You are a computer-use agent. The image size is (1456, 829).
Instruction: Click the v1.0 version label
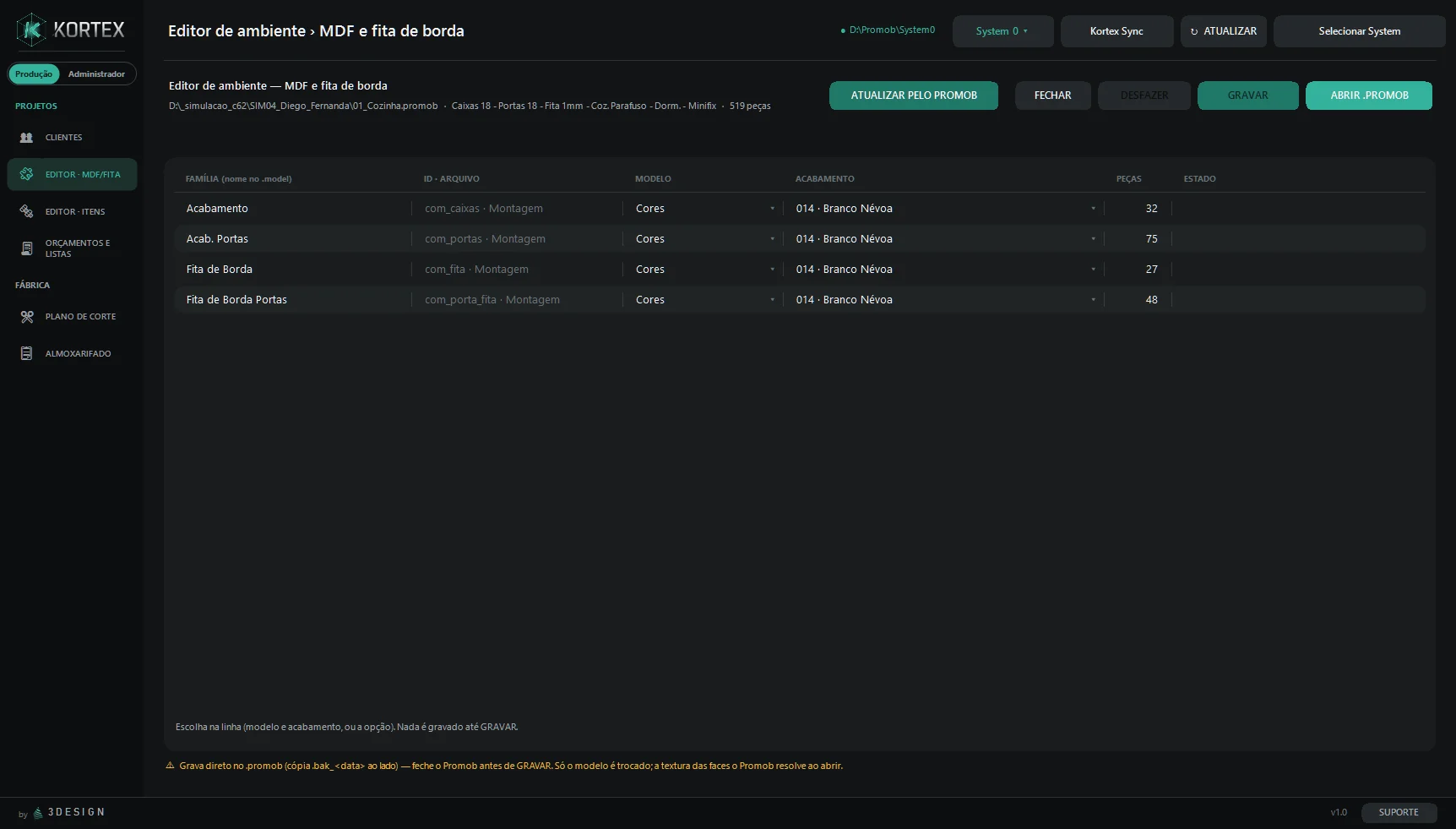pyautogui.click(x=1339, y=812)
